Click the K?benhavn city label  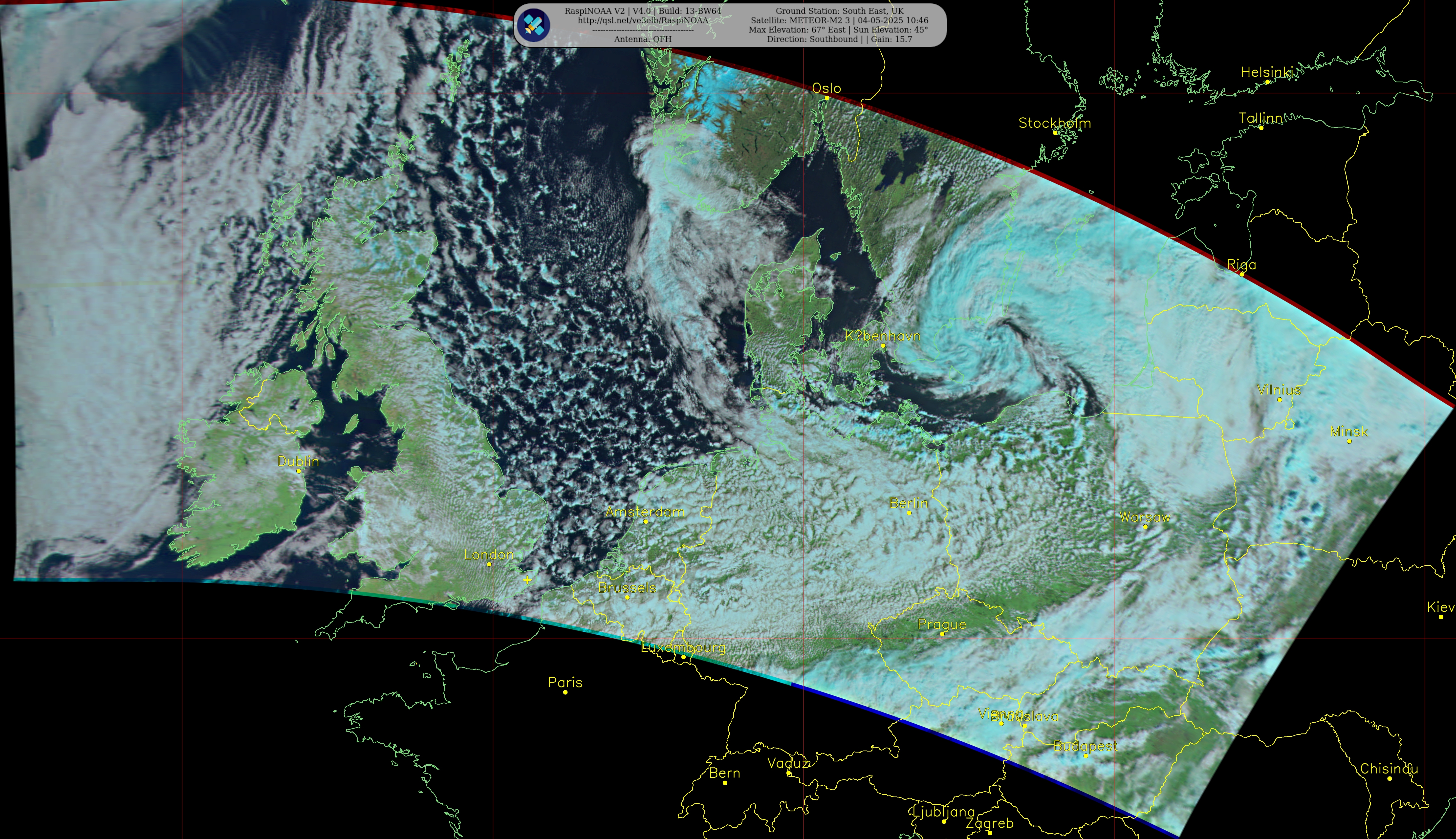point(883,336)
